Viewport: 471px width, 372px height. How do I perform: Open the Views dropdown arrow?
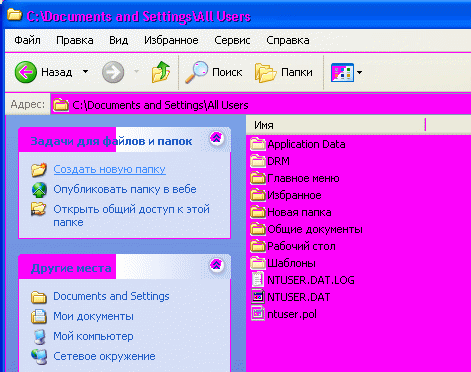(x=360, y=72)
